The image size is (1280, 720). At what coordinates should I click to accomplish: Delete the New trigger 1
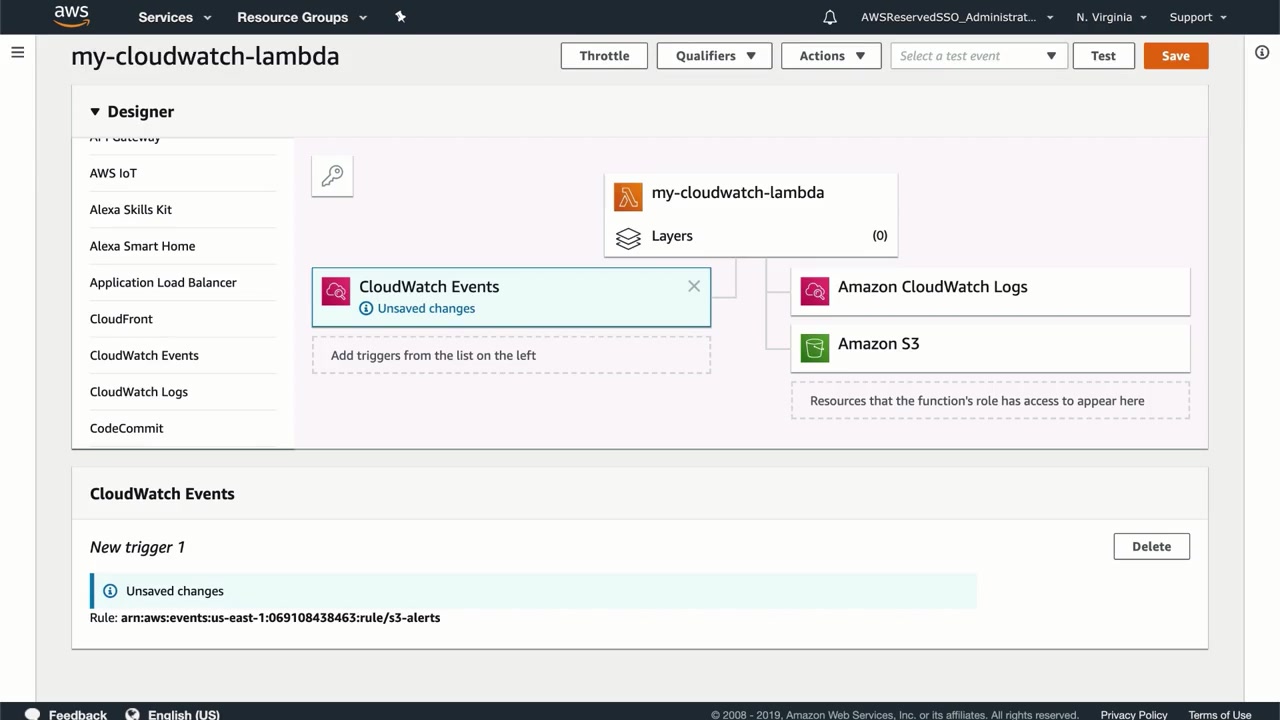click(x=1151, y=547)
